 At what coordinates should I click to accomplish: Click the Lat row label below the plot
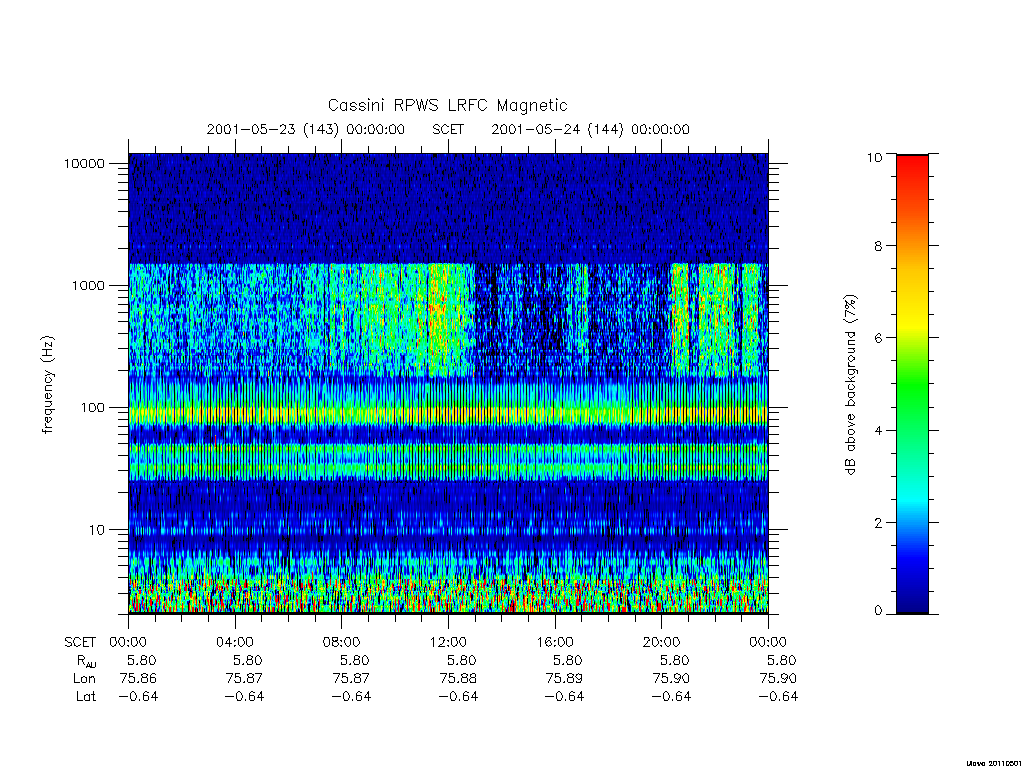86,696
